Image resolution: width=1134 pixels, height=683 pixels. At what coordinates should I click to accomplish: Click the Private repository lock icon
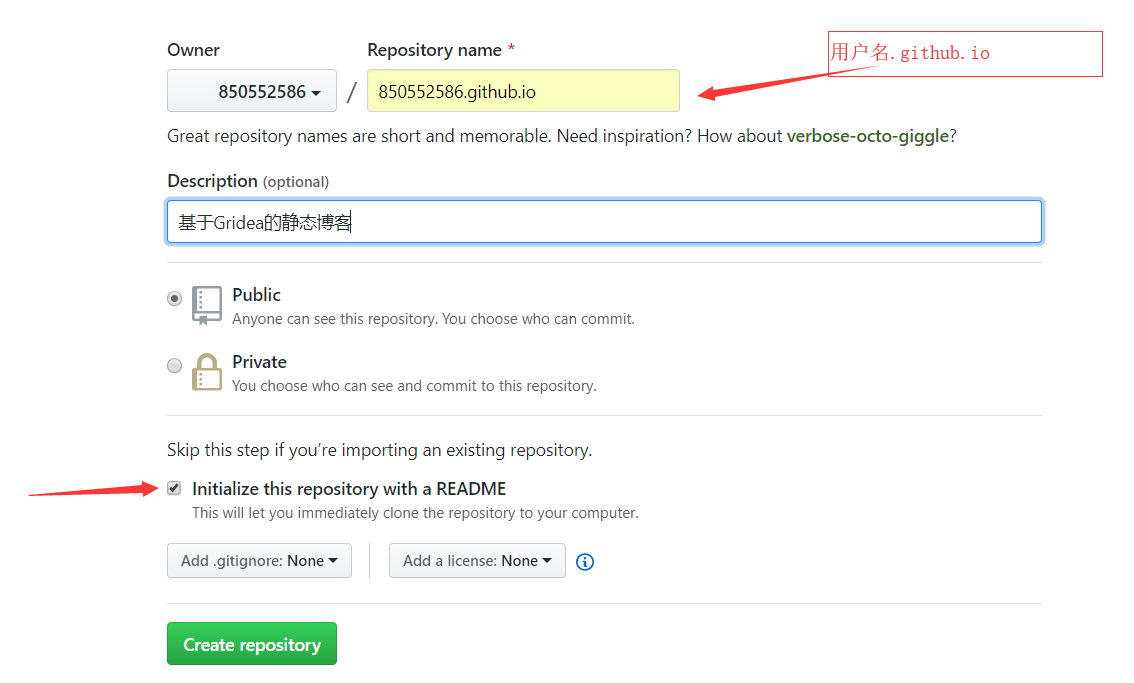[207, 372]
